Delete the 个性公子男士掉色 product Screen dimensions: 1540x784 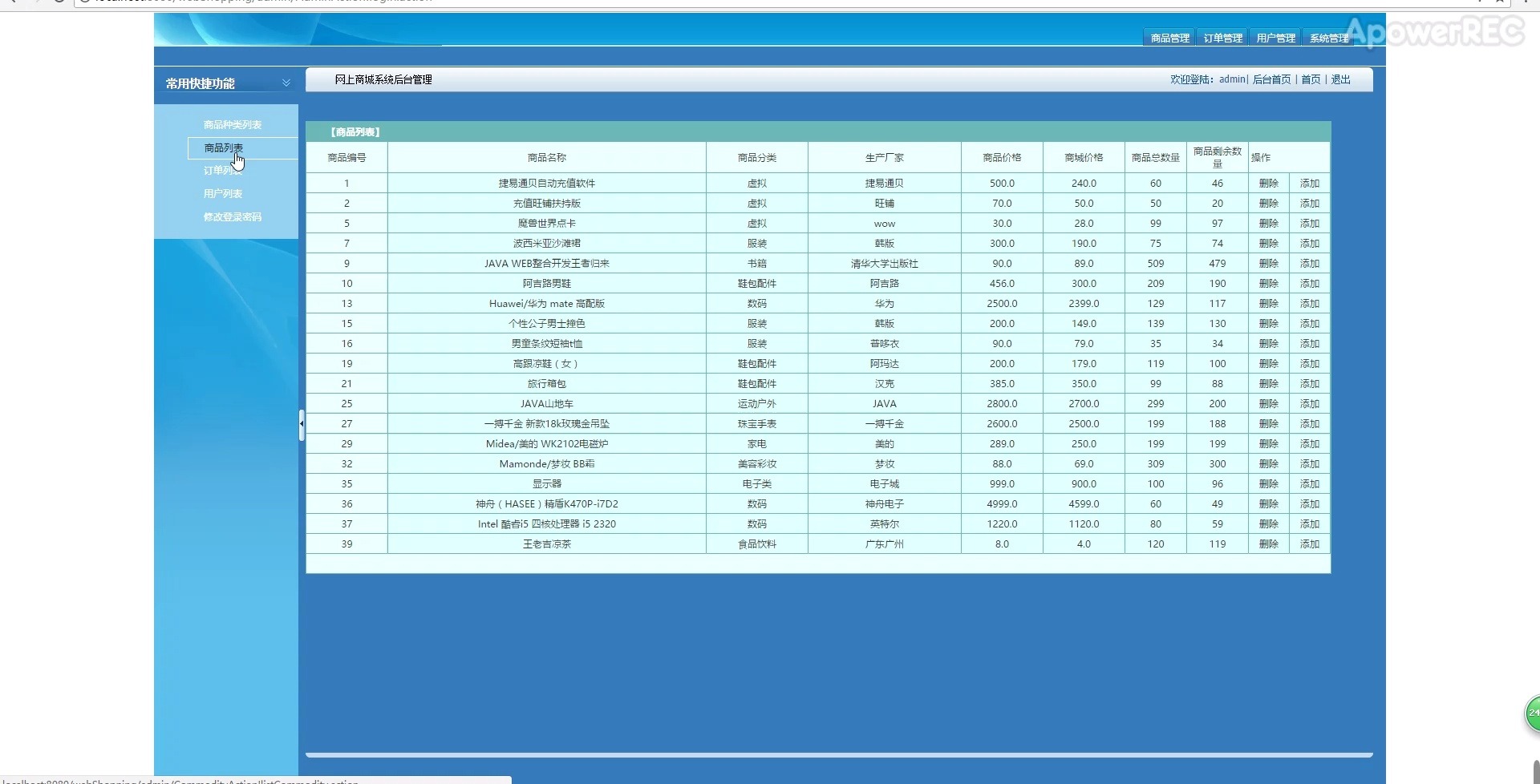click(1268, 323)
